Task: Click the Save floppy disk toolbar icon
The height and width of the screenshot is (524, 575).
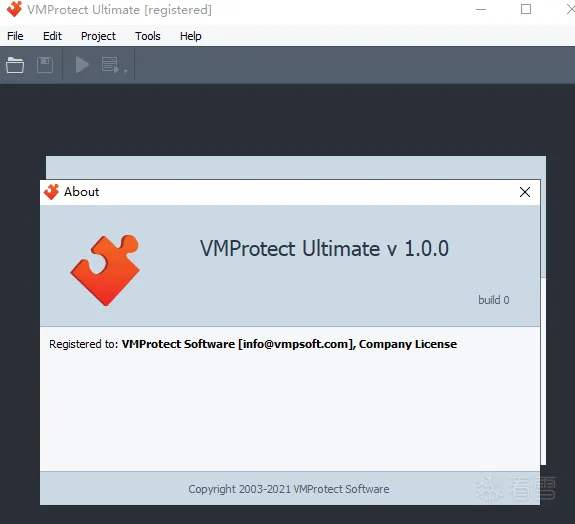Action: pos(45,65)
